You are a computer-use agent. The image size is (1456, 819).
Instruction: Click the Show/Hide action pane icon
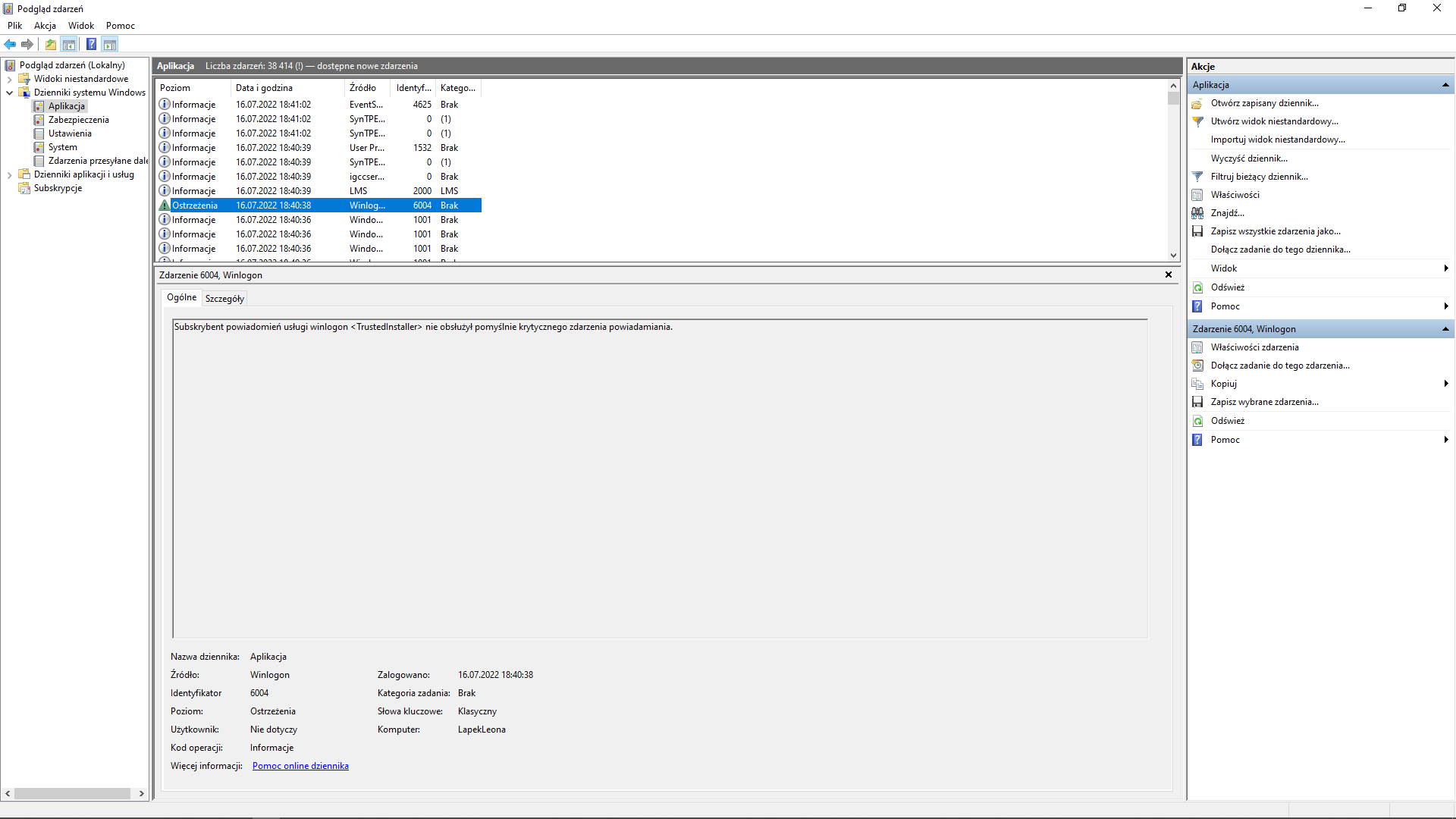pyautogui.click(x=110, y=44)
